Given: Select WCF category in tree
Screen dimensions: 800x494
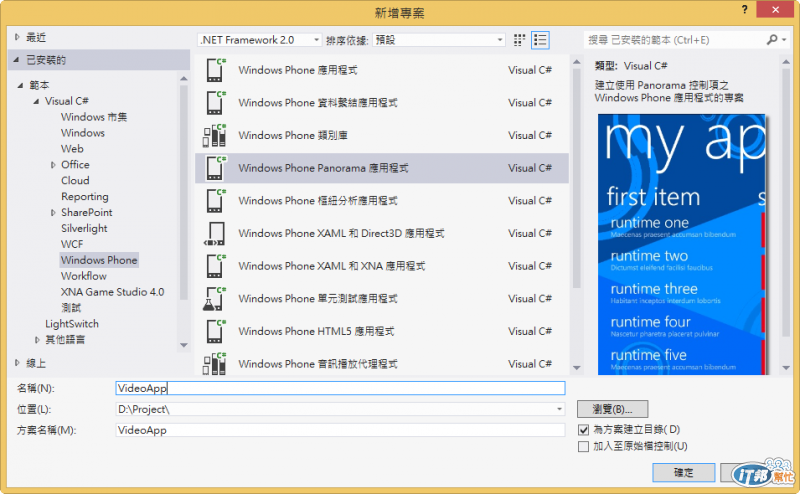Looking at the screenshot, I should (x=72, y=244).
